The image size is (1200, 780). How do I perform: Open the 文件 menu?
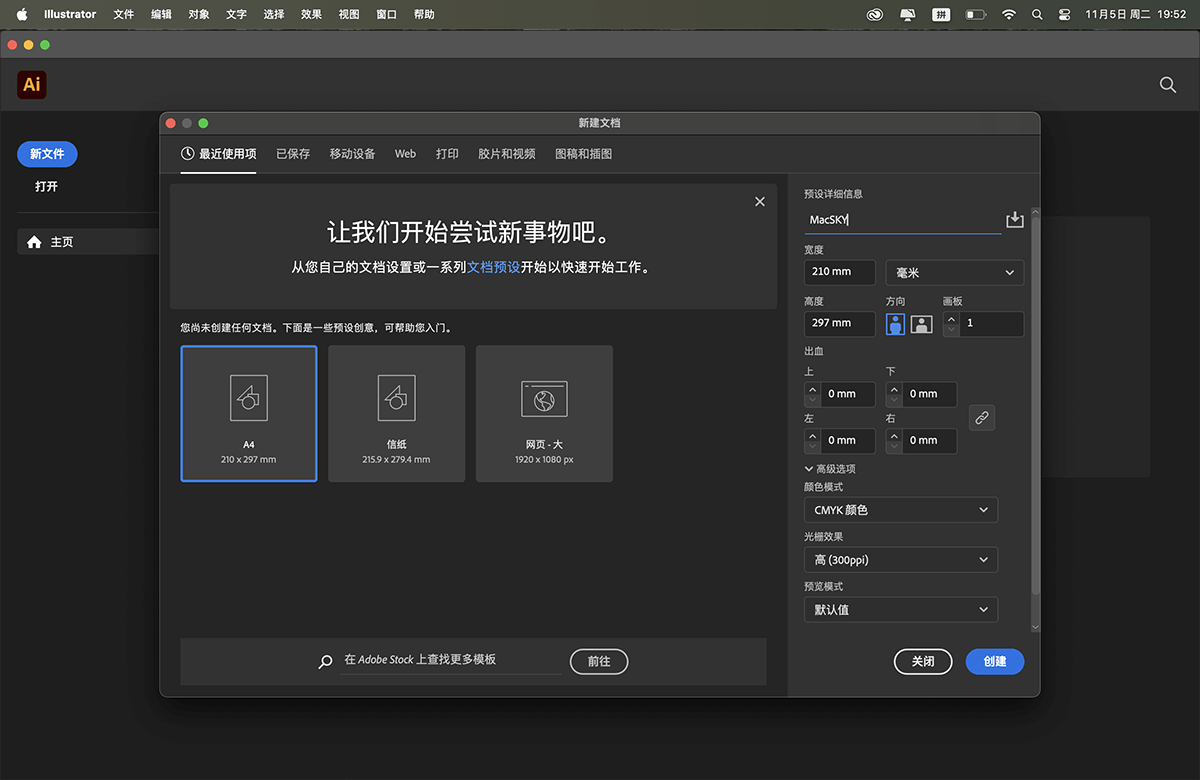(123, 14)
